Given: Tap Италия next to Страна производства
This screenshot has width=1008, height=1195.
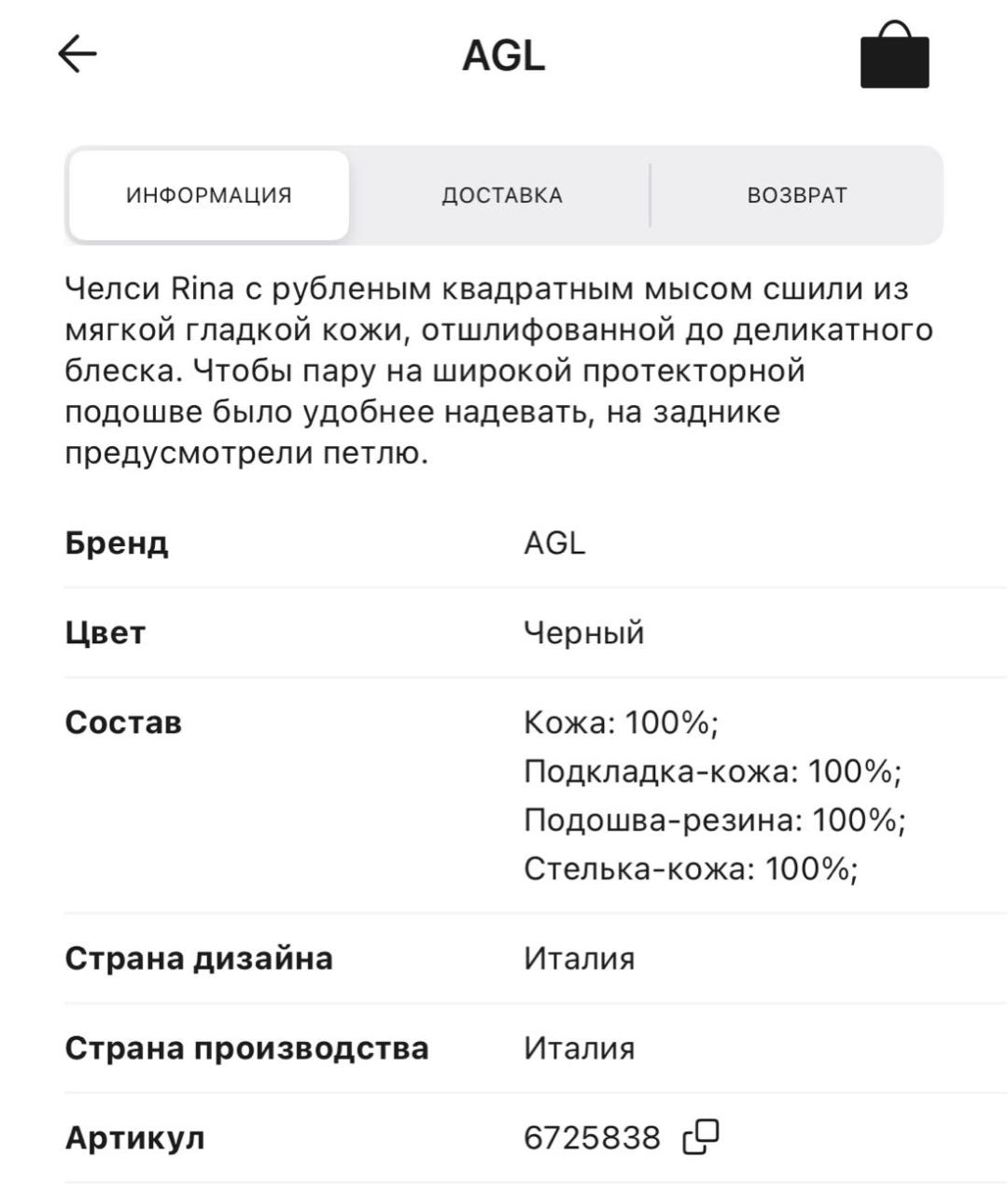Looking at the screenshot, I should [x=579, y=1047].
